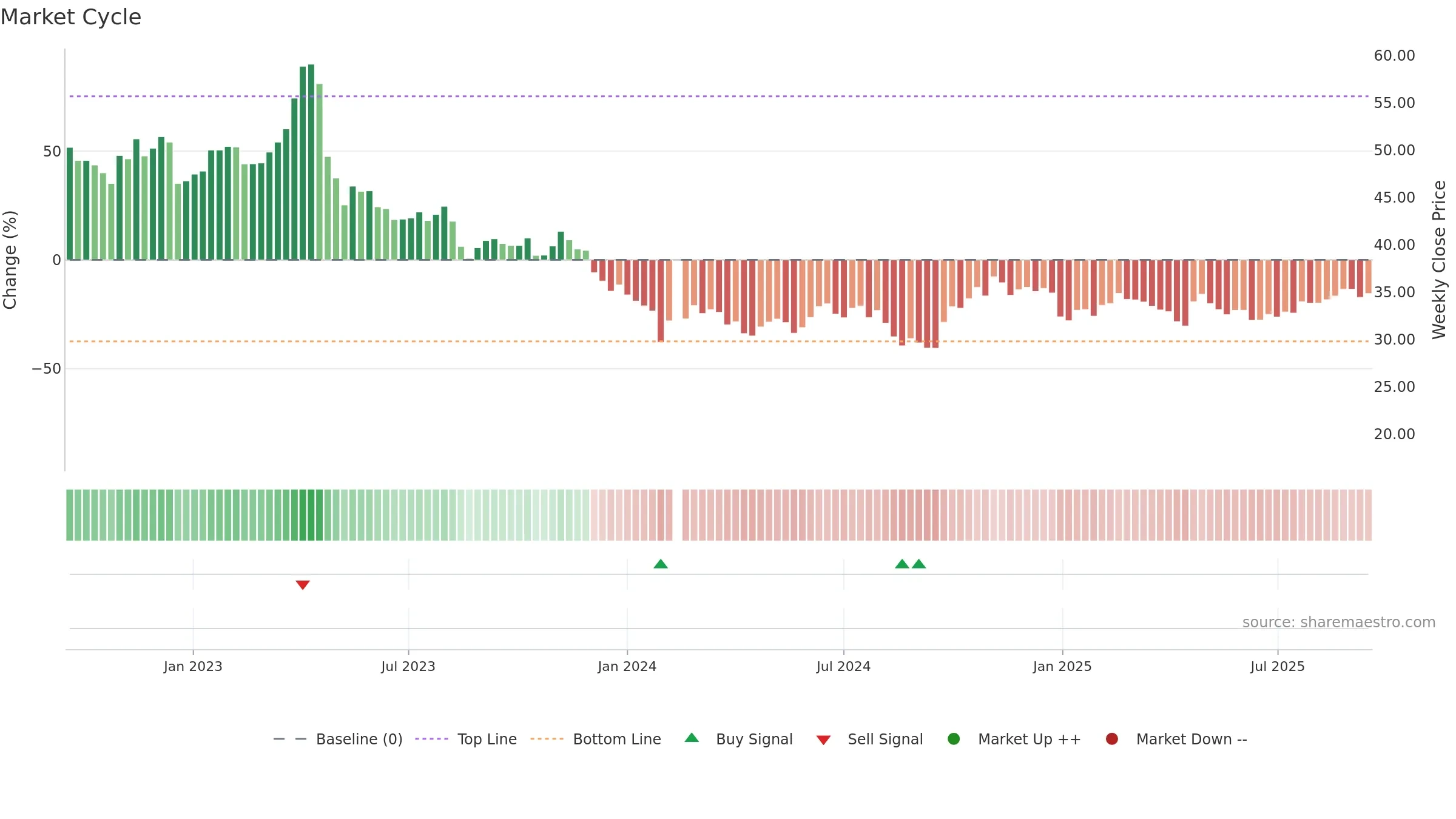Click the source: sharemaestro.com text
Viewport: 1456px width, 819px height.
(x=1339, y=622)
